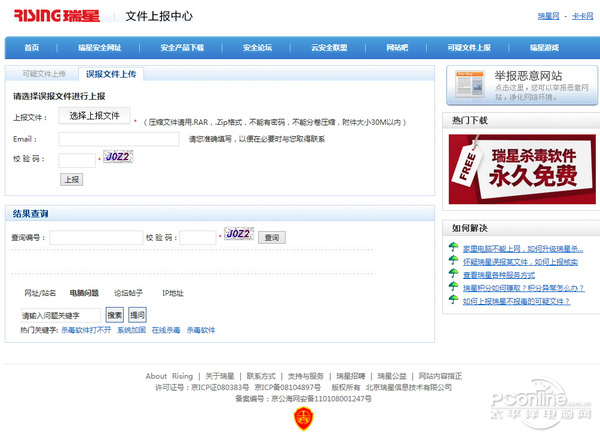Focus the 校验码 field in upload form
Image resolution: width=600 pixels, height=439 pixels.
[77, 160]
